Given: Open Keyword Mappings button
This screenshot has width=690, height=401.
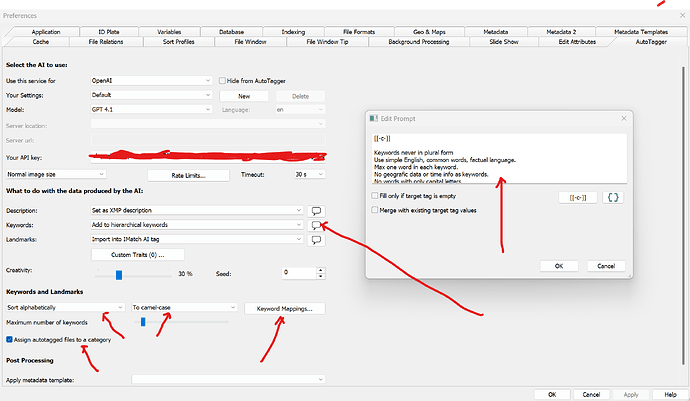Looking at the screenshot, I should [285, 309].
